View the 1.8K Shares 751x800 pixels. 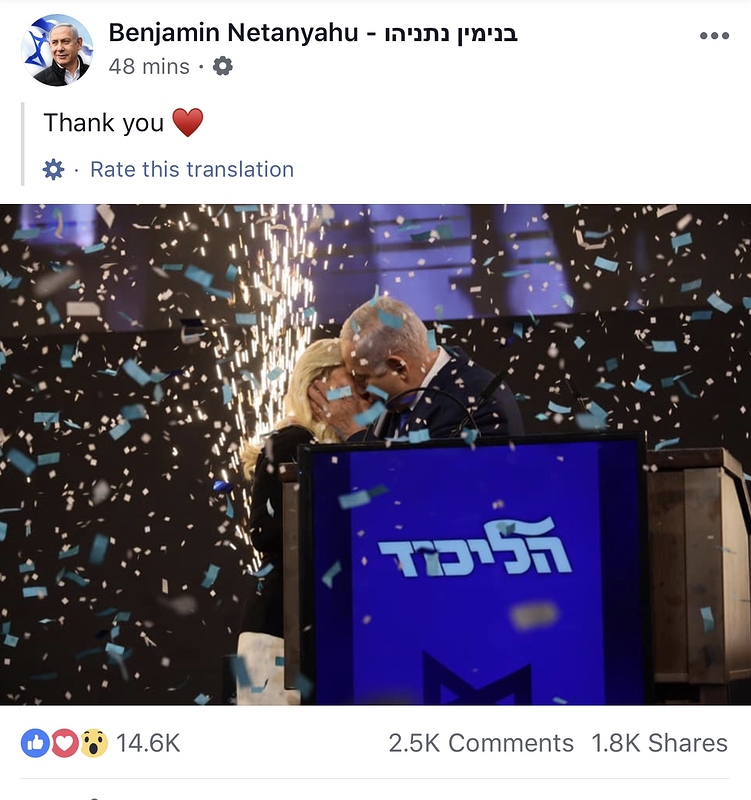(x=659, y=743)
